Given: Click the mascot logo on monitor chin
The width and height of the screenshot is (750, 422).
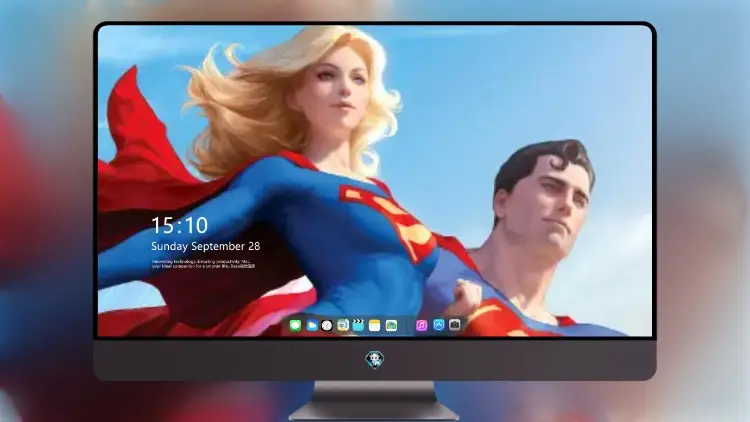Looking at the screenshot, I should (375, 359).
